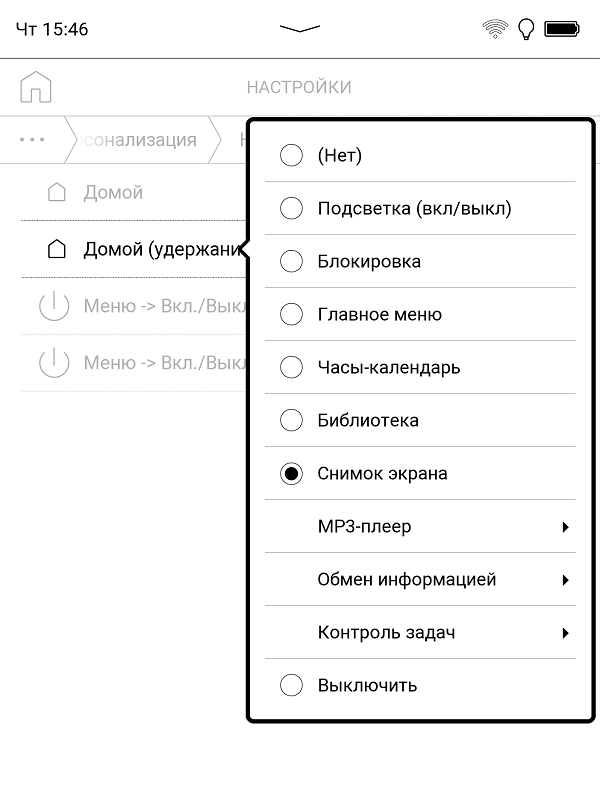Open the Домой key setting row
600x800 pixels.
click(112, 192)
